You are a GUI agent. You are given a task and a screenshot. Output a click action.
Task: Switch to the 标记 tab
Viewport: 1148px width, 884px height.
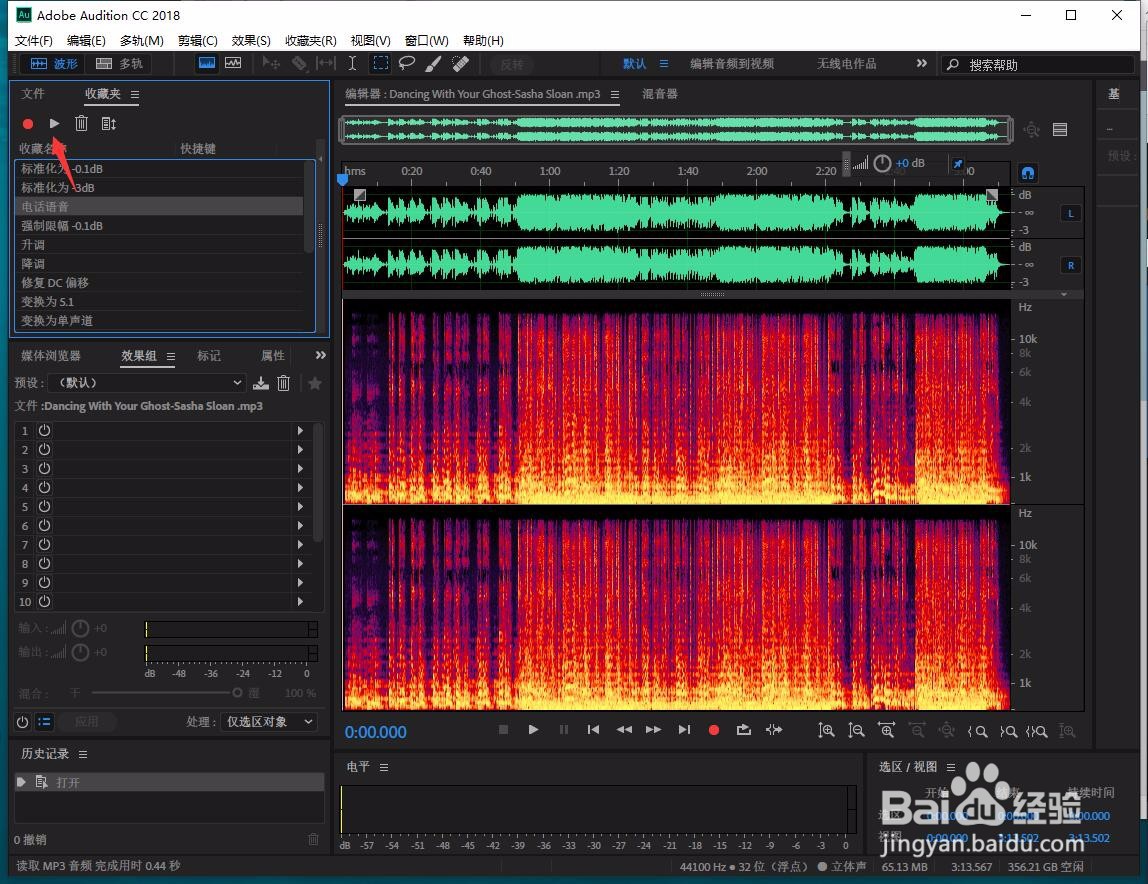tap(209, 355)
